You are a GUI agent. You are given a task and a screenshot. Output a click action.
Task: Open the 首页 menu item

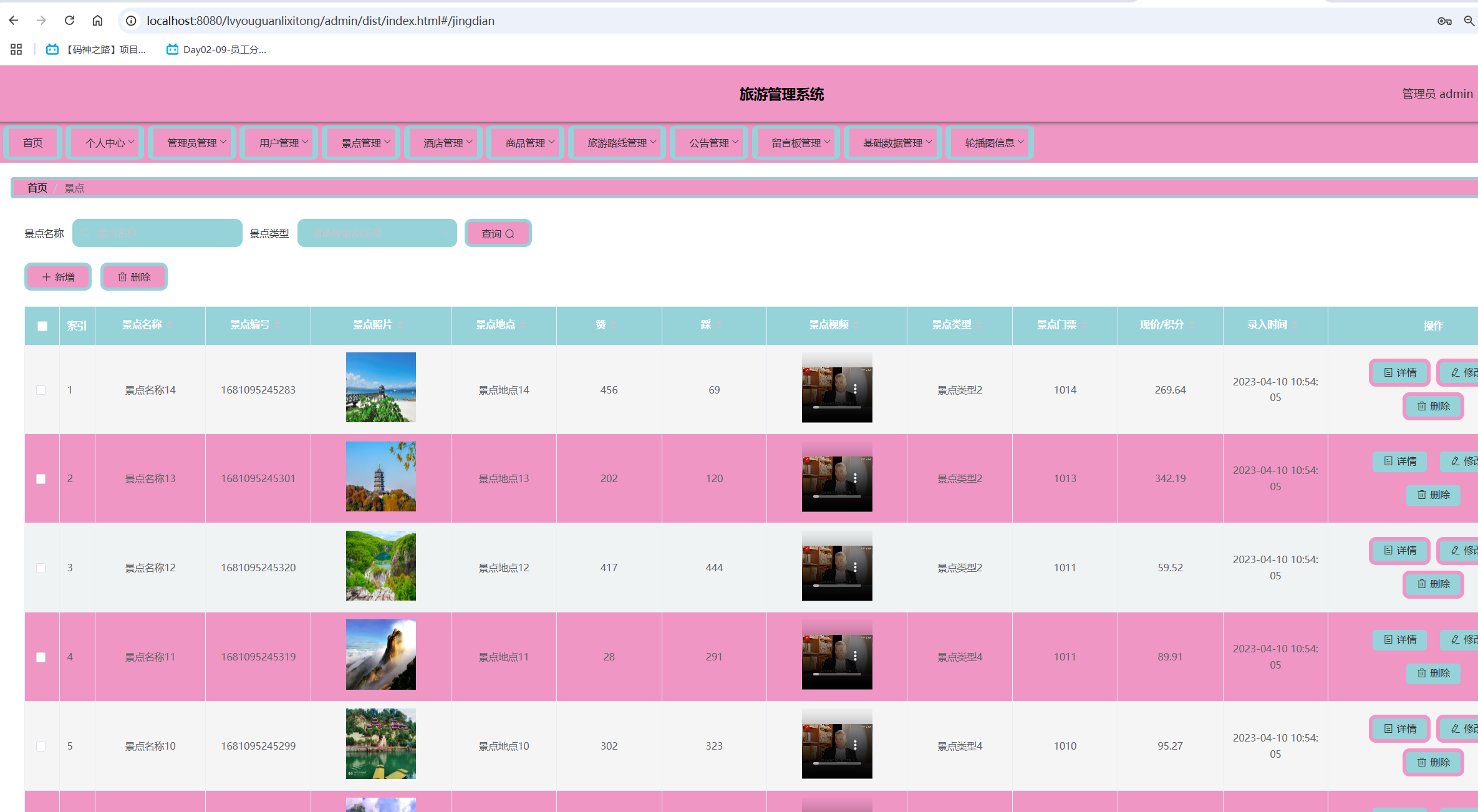(33, 143)
